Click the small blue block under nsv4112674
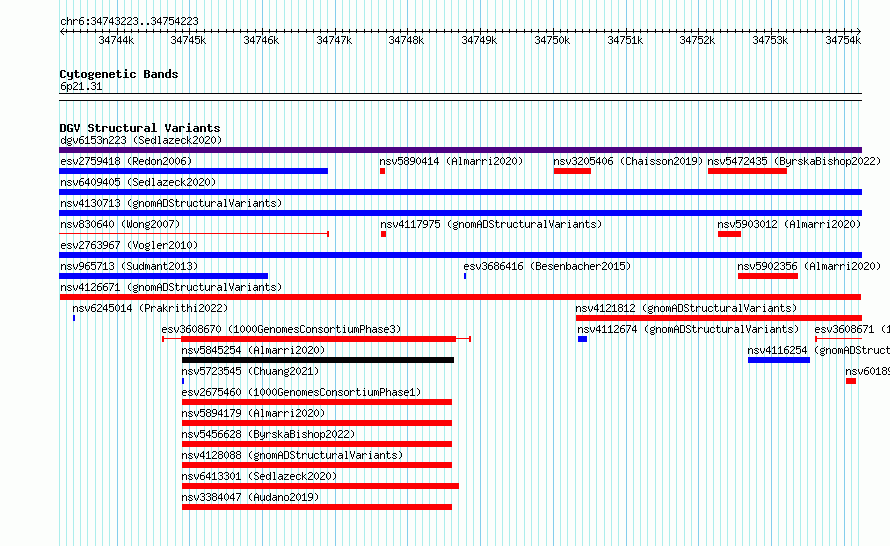This screenshot has height=546, width=890. 582,339
